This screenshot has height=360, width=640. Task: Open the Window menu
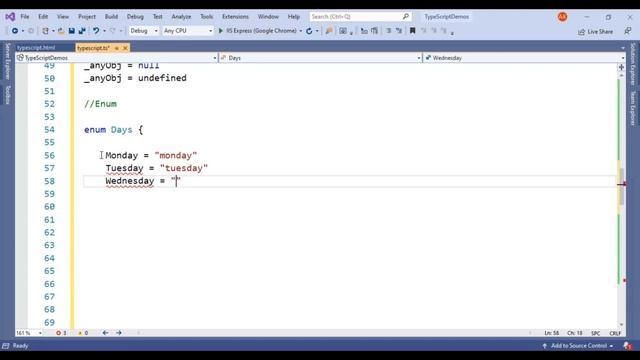268,17
